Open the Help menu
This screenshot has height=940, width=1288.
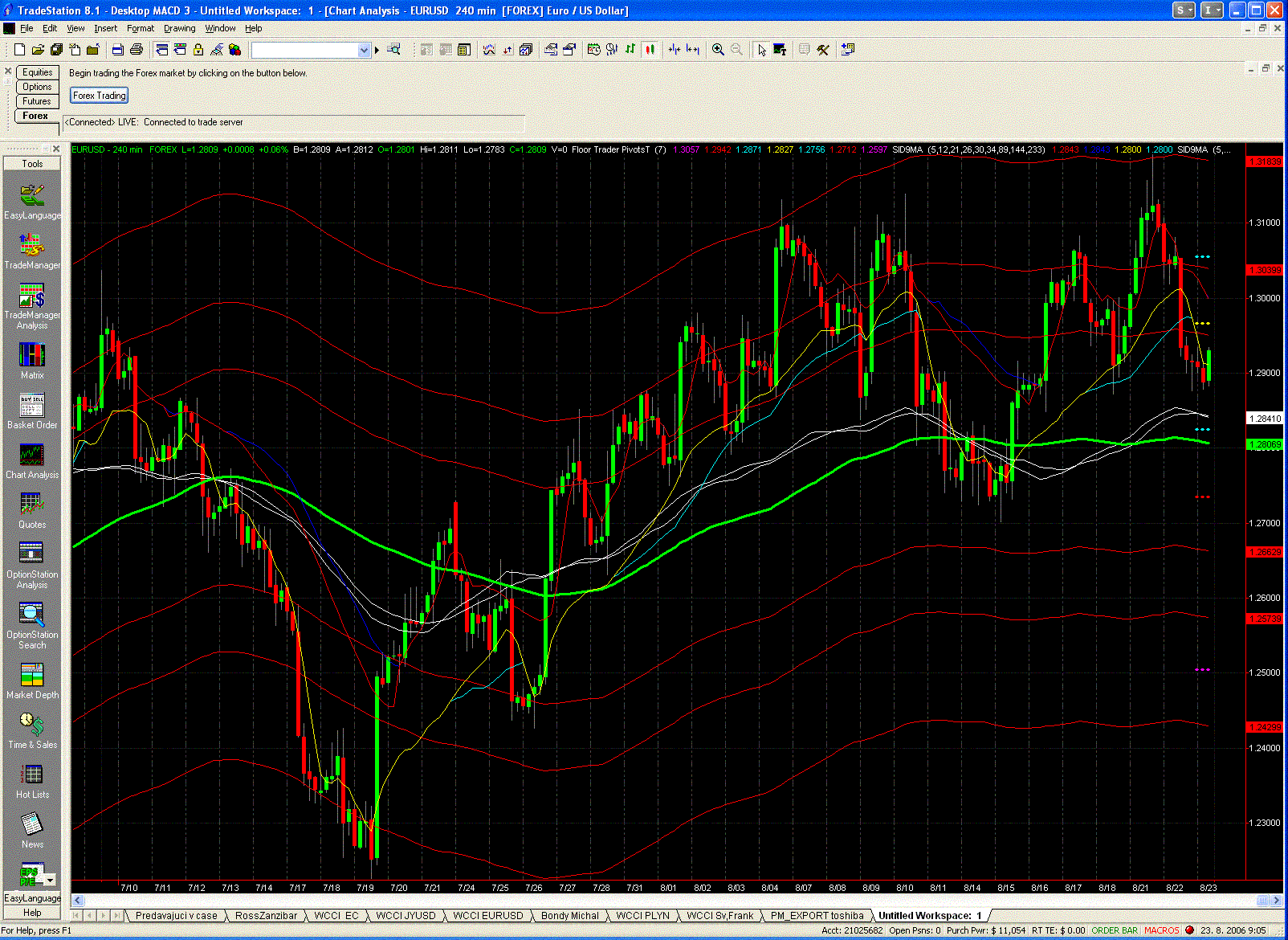[254, 28]
